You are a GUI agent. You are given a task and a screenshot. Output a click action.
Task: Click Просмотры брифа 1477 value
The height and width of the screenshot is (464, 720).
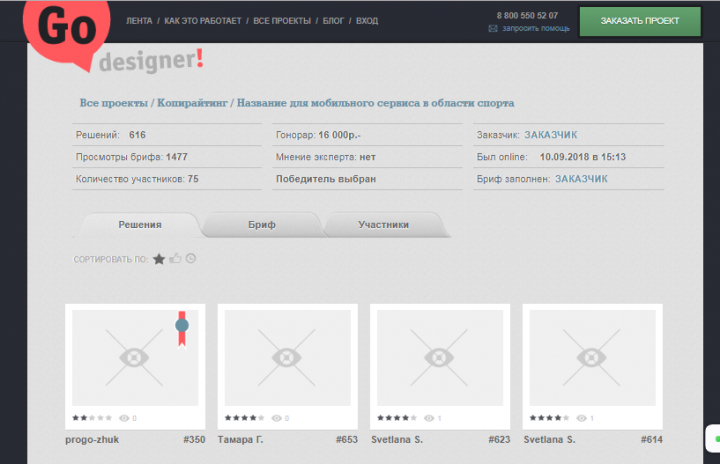click(x=177, y=157)
